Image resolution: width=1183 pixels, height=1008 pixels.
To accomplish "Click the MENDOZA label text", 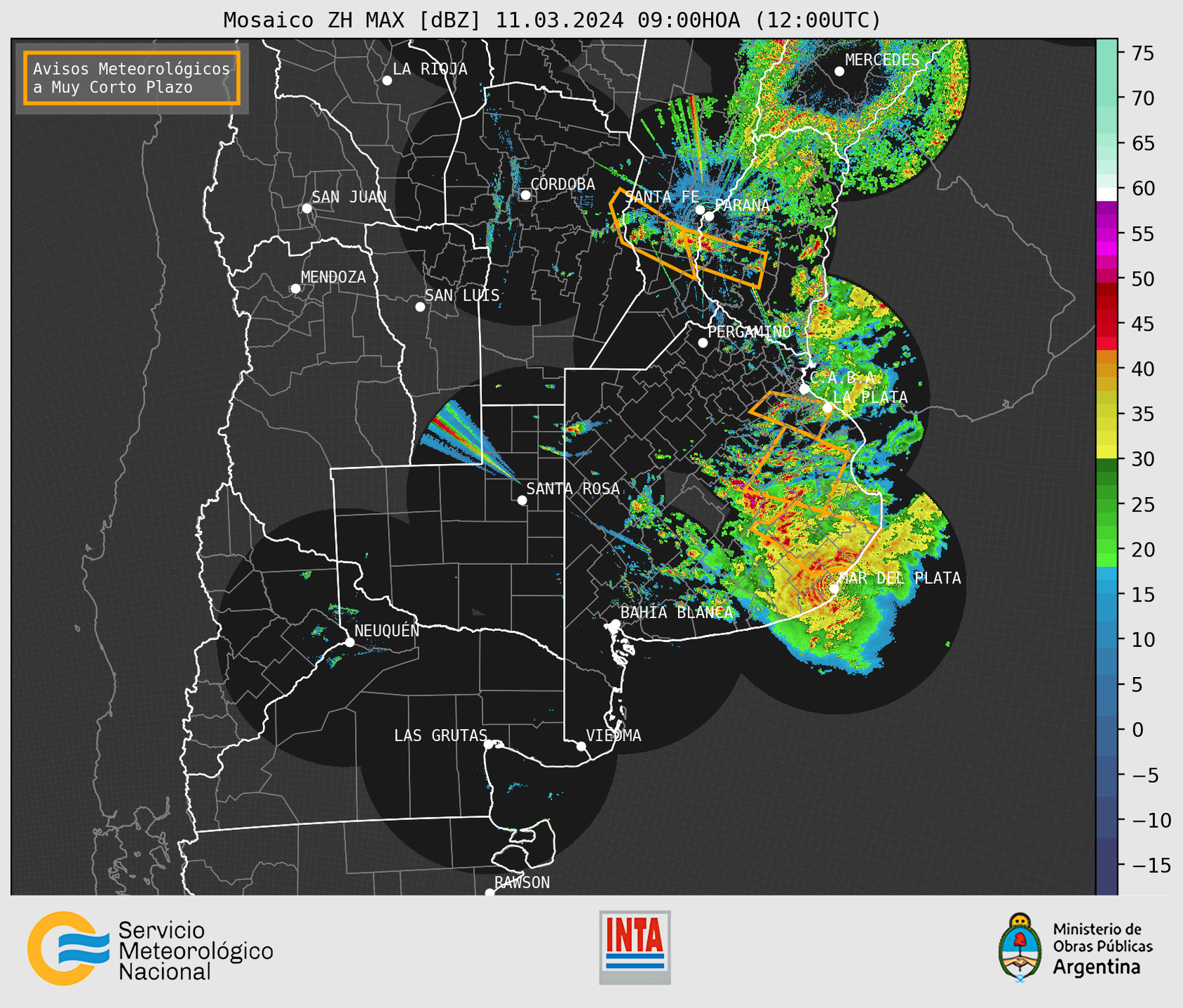I will [333, 277].
